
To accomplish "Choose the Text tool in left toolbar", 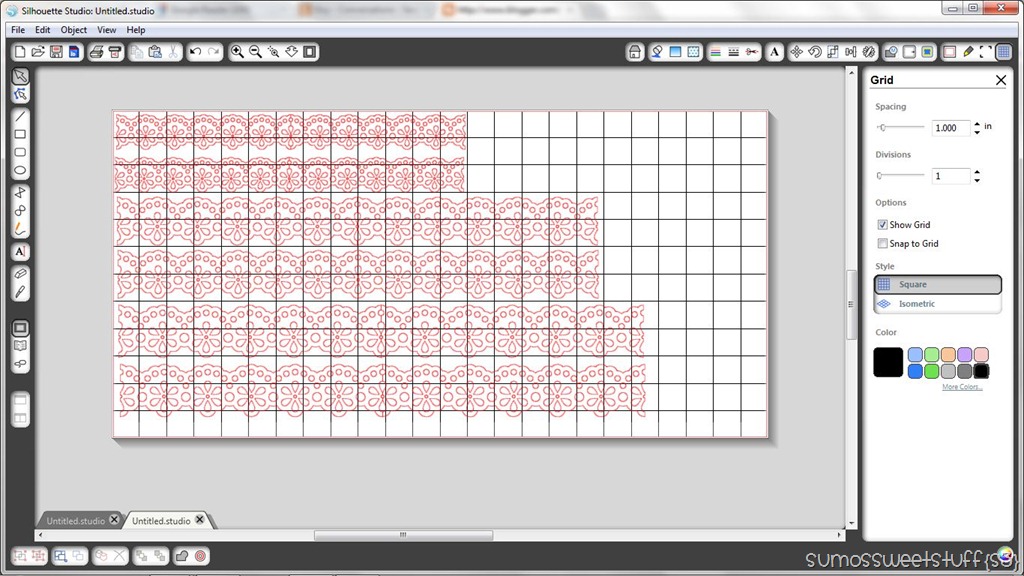I will coord(20,252).
